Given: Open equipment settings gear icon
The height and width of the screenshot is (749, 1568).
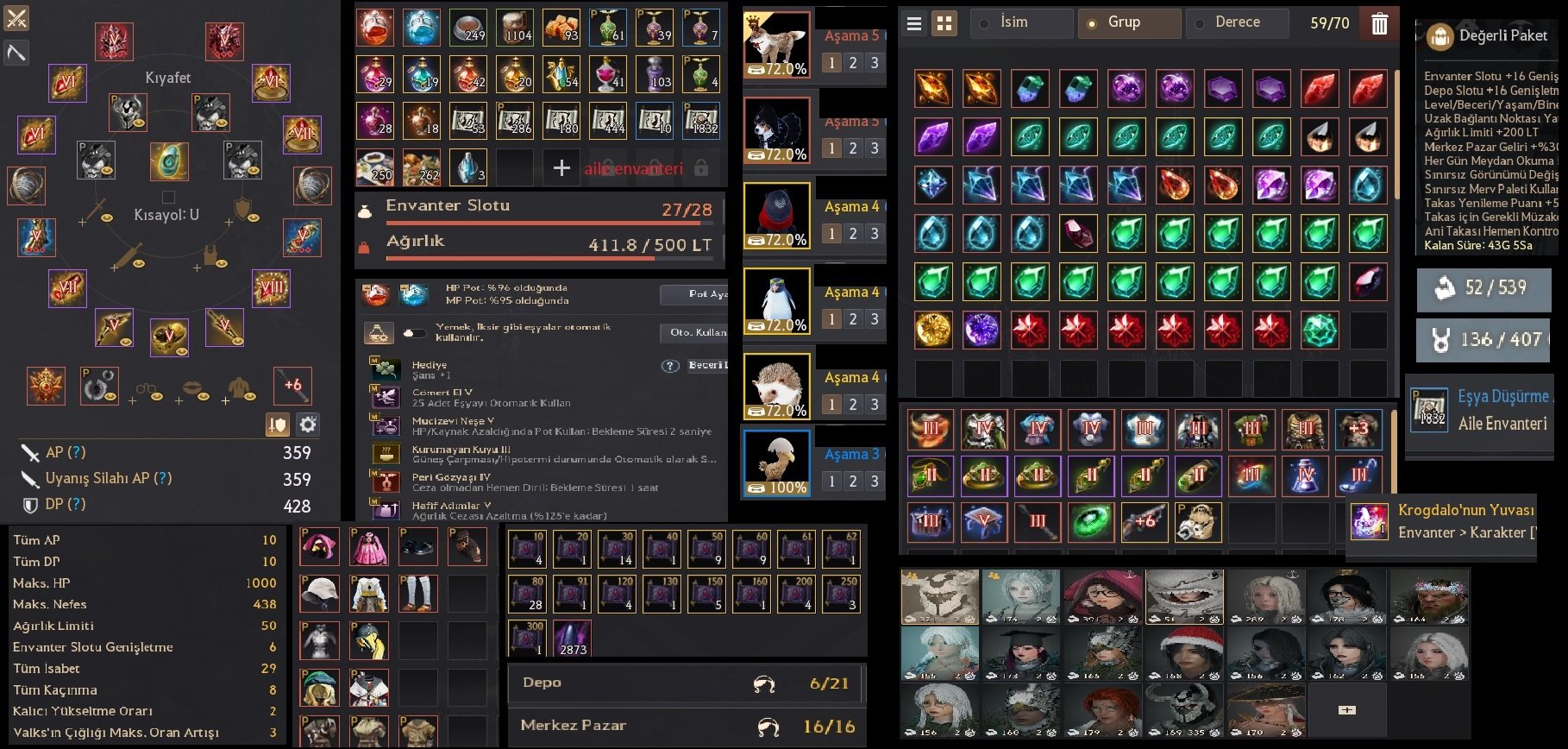Looking at the screenshot, I should coord(308,425).
